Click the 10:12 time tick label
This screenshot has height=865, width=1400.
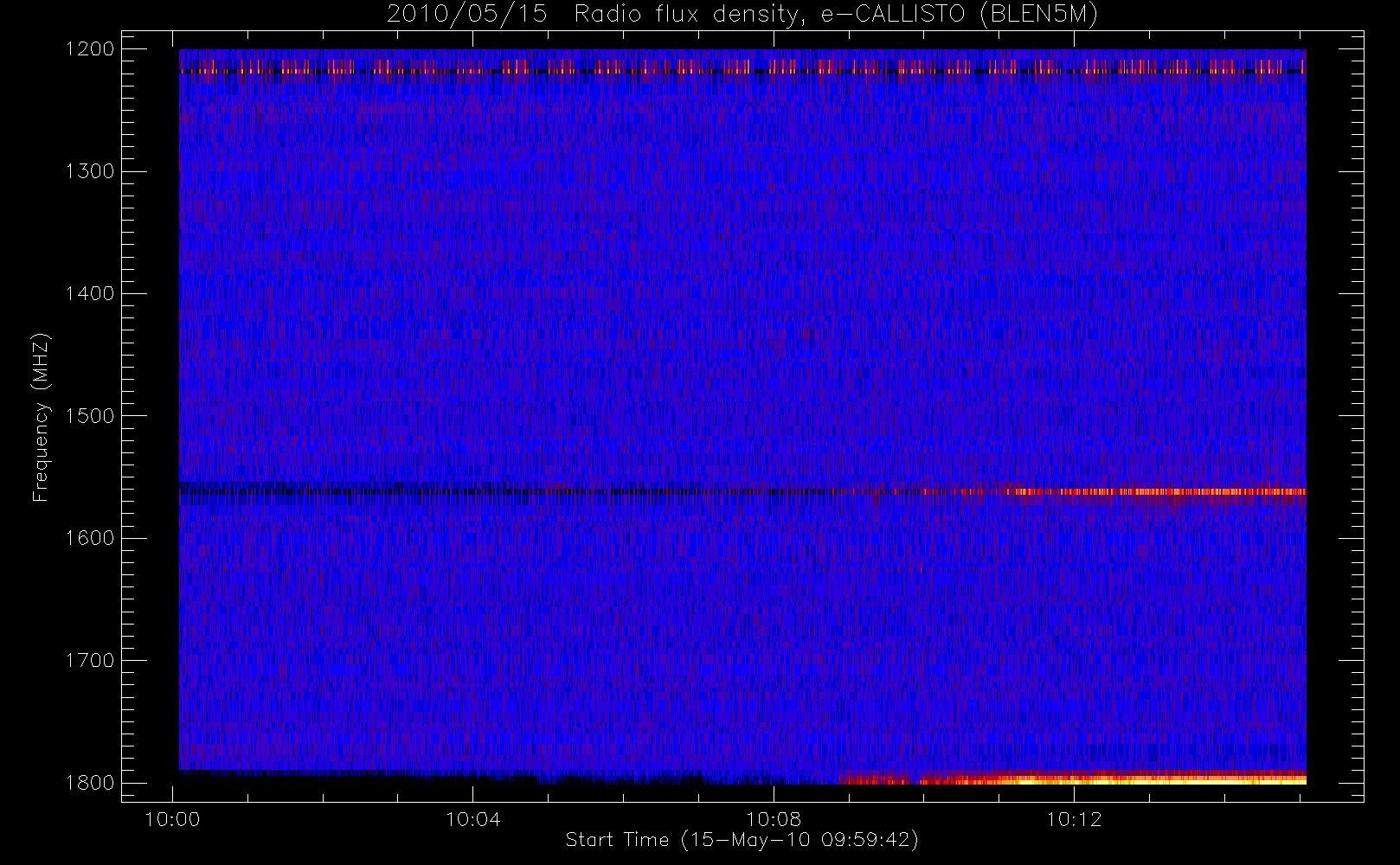(1074, 819)
